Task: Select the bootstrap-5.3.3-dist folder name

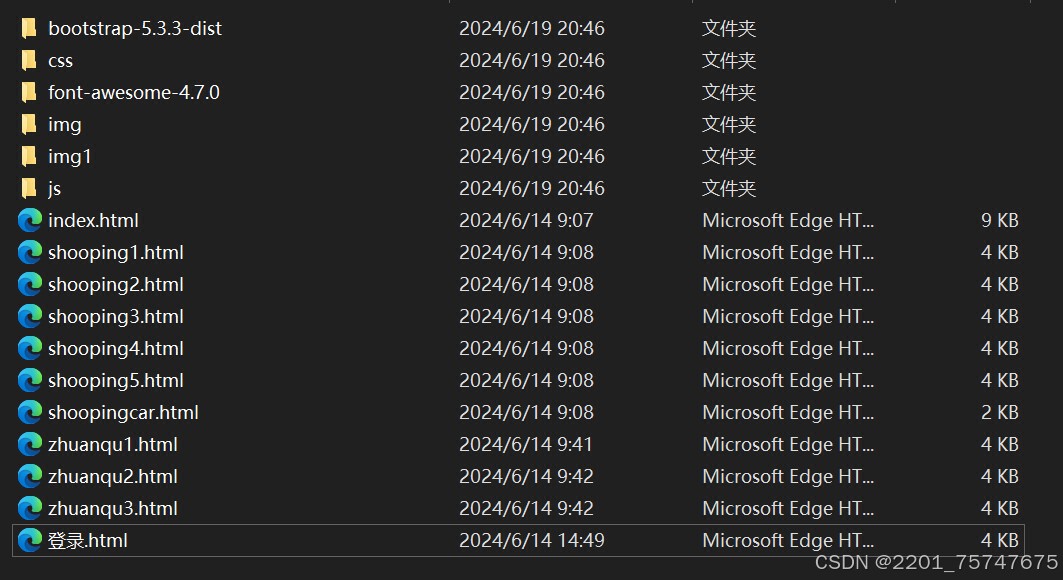Action: [x=135, y=28]
